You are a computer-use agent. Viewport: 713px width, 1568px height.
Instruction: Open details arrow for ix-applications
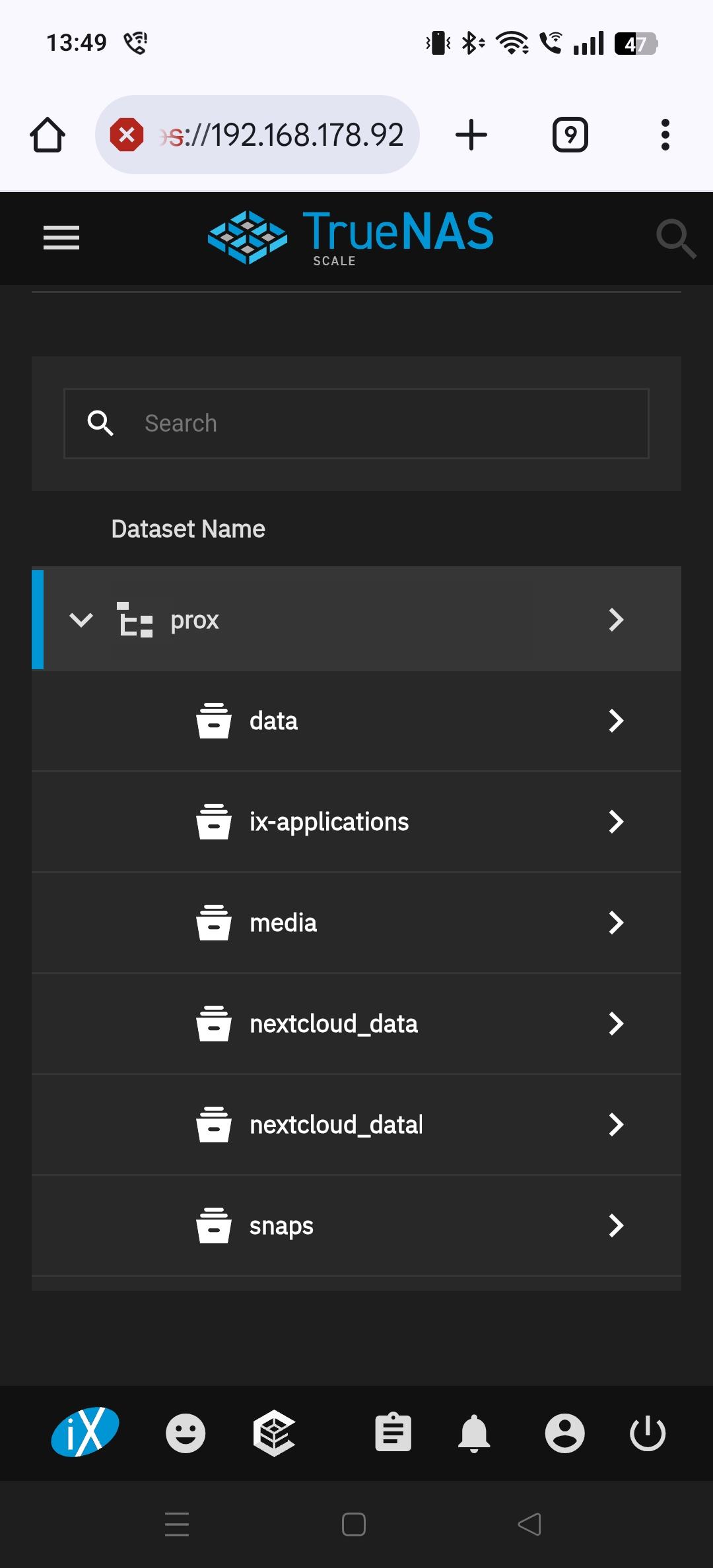pyautogui.click(x=615, y=822)
